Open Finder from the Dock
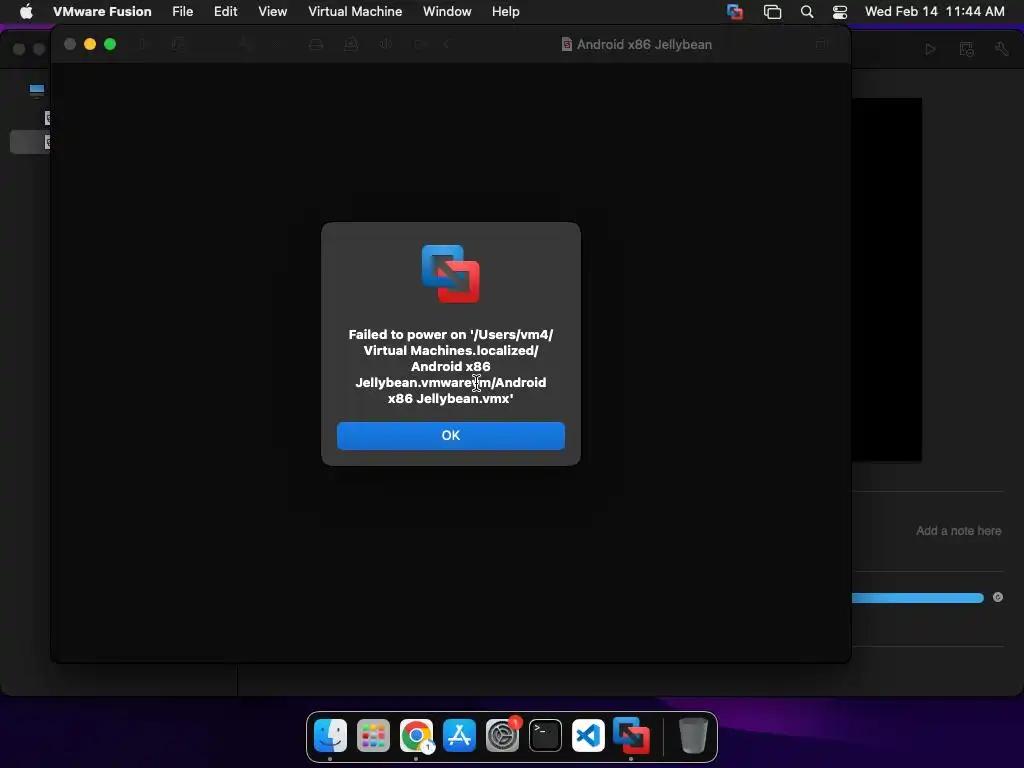This screenshot has height=768, width=1024. (330, 736)
